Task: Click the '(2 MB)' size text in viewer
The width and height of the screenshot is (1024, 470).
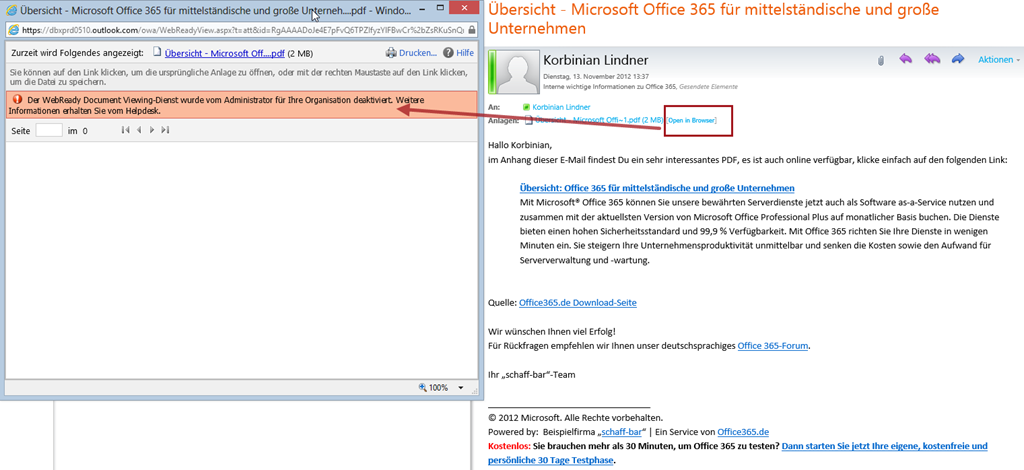Action: click(x=300, y=54)
